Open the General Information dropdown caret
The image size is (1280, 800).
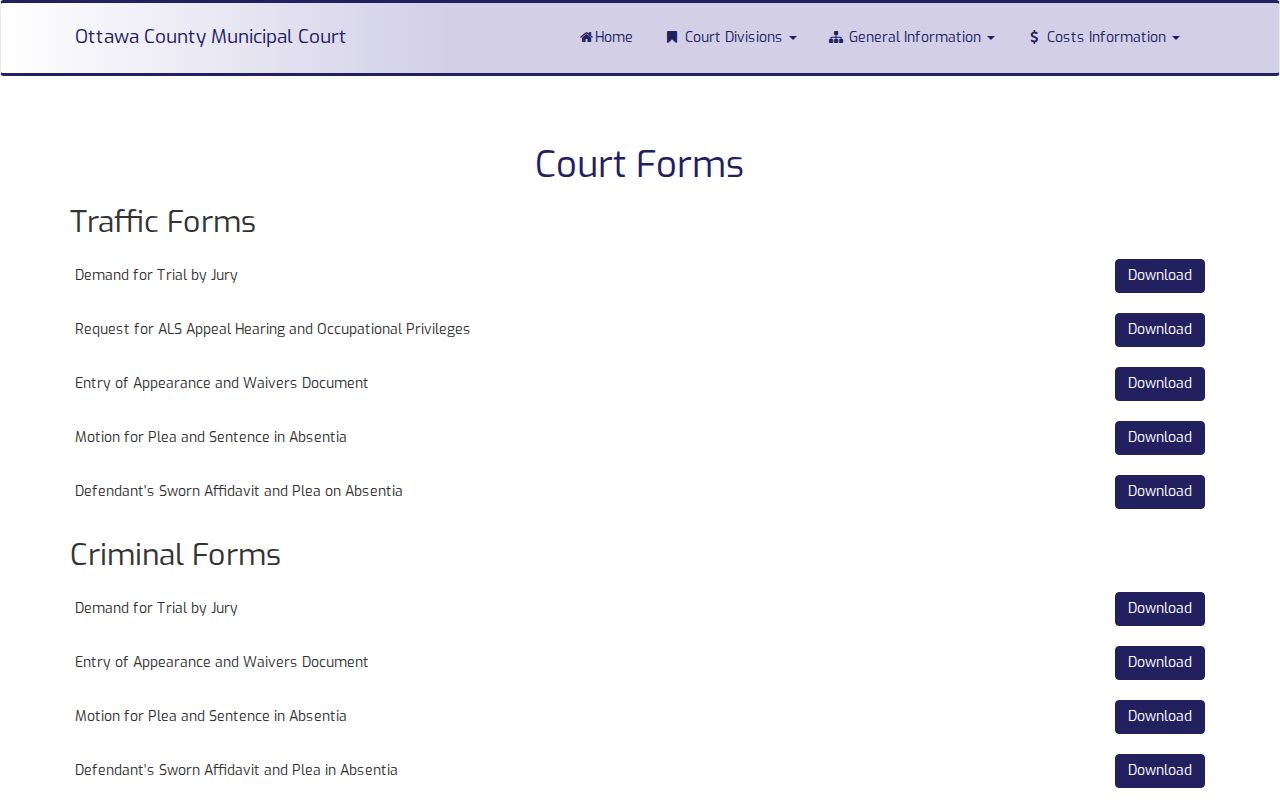[991, 38]
